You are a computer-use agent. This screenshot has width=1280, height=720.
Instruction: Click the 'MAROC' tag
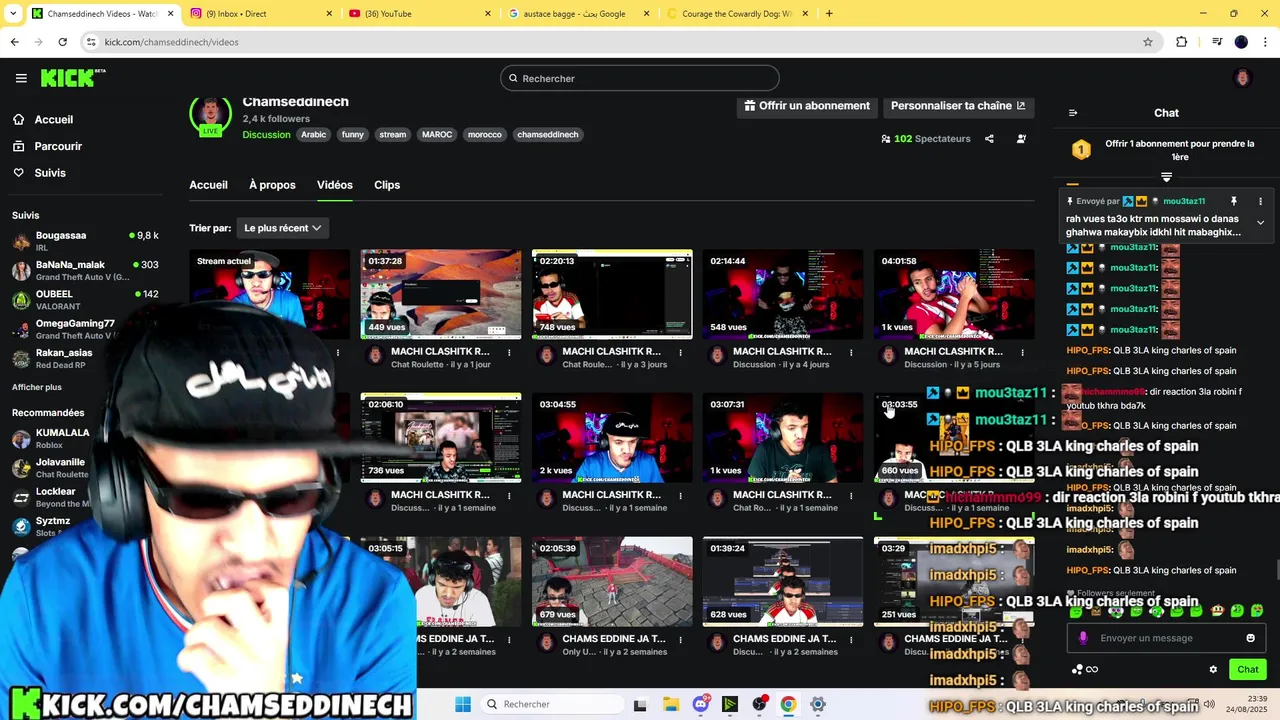pyautogui.click(x=437, y=135)
